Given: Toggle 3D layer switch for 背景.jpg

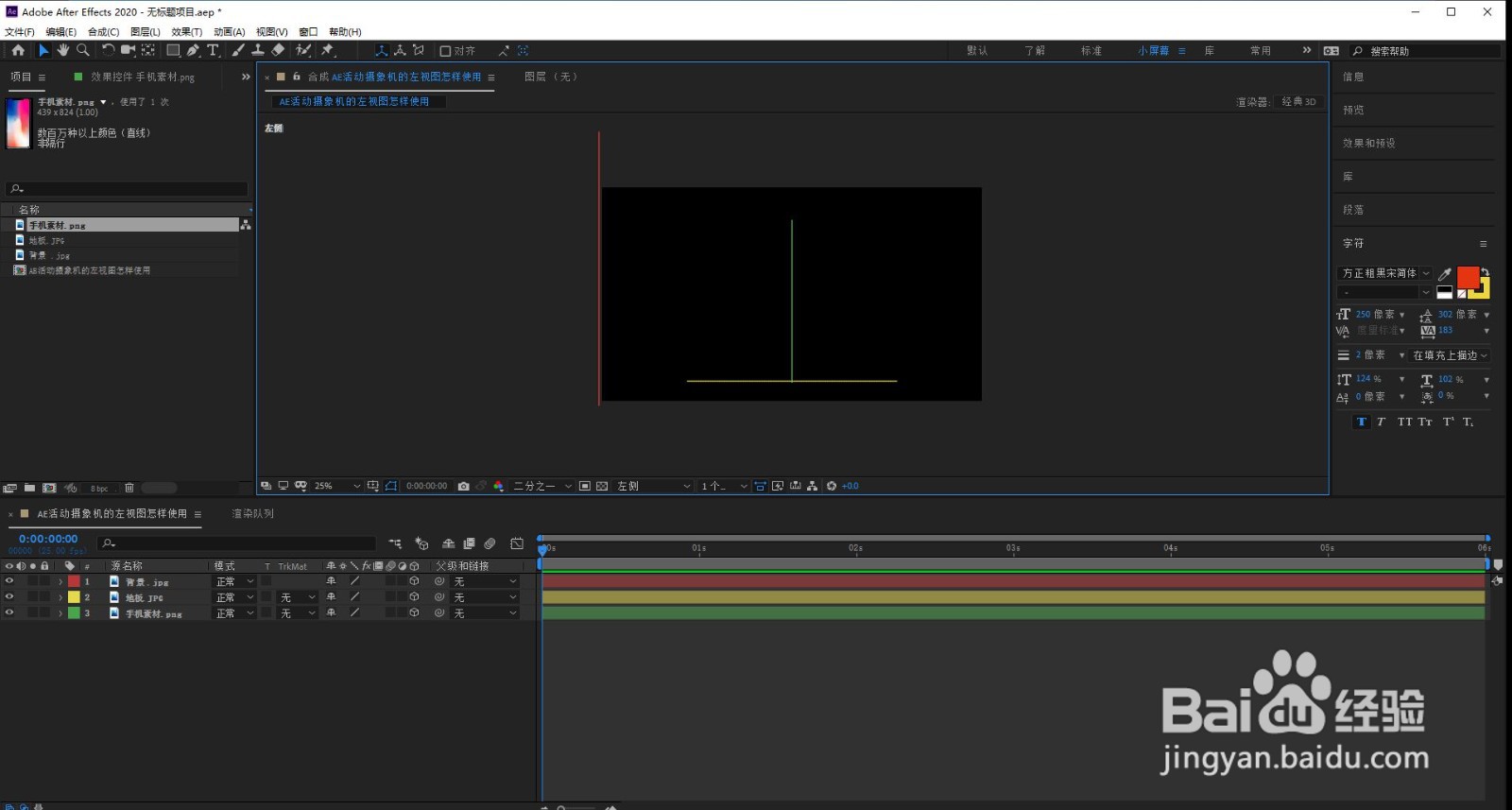Looking at the screenshot, I should pyautogui.click(x=414, y=581).
